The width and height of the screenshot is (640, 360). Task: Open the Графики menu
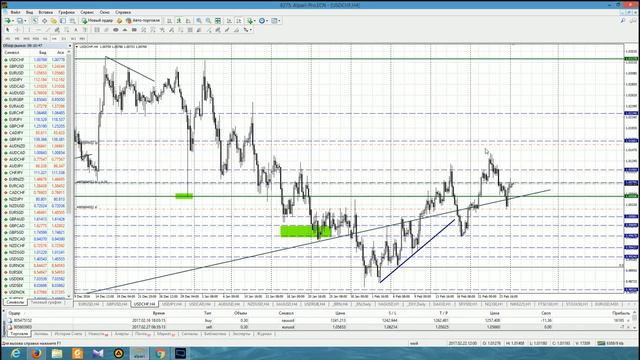point(66,12)
